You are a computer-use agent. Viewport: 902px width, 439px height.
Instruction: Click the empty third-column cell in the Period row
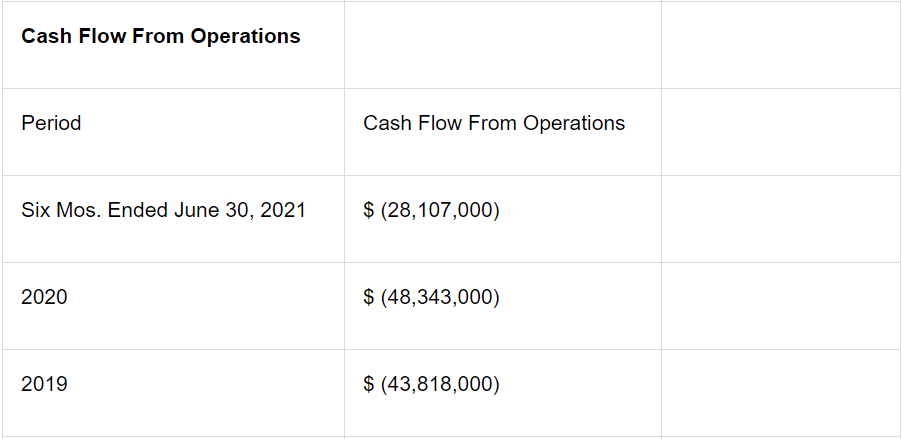click(780, 131)
